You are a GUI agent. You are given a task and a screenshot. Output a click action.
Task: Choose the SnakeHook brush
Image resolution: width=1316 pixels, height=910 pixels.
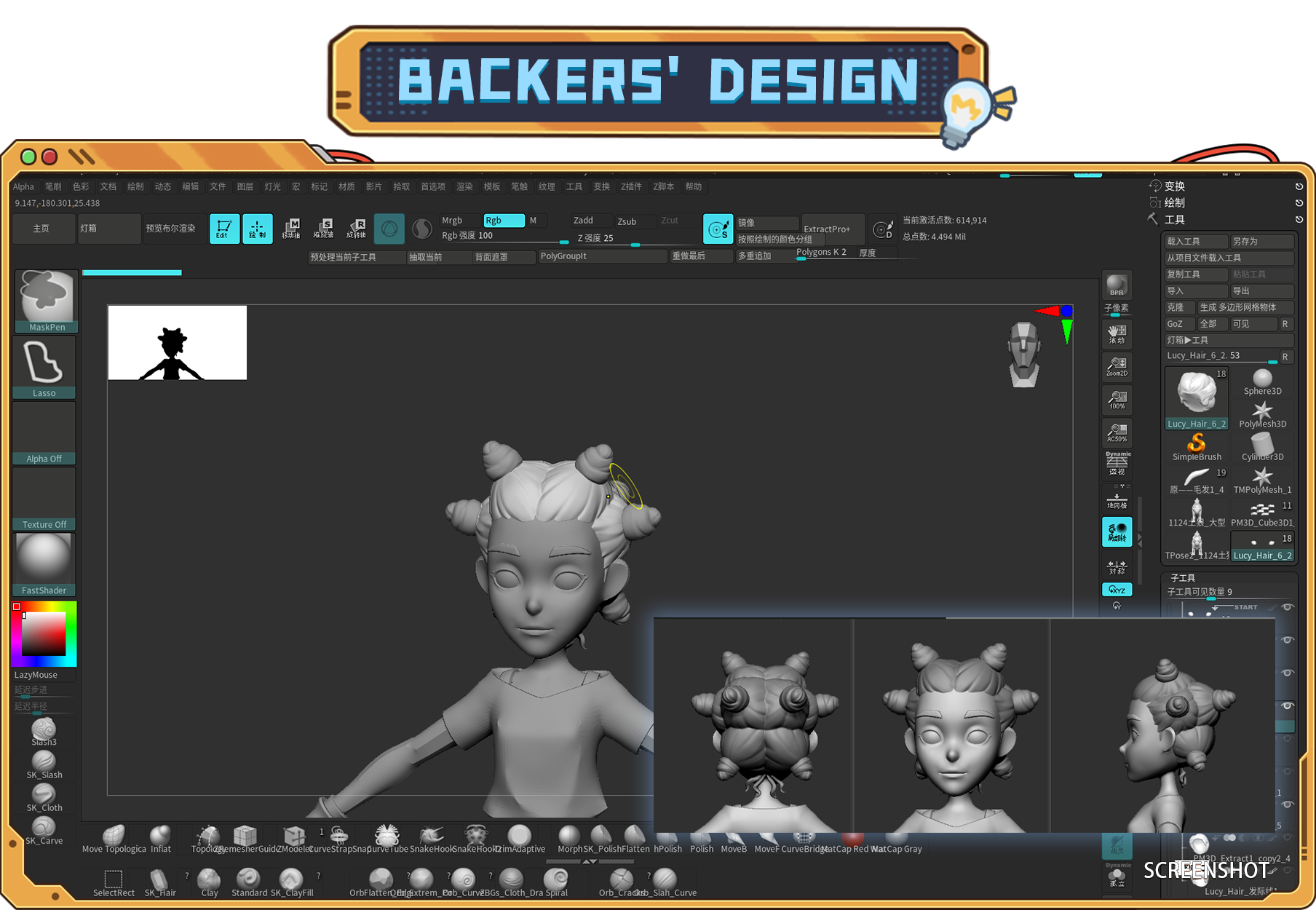coord(431,839)
